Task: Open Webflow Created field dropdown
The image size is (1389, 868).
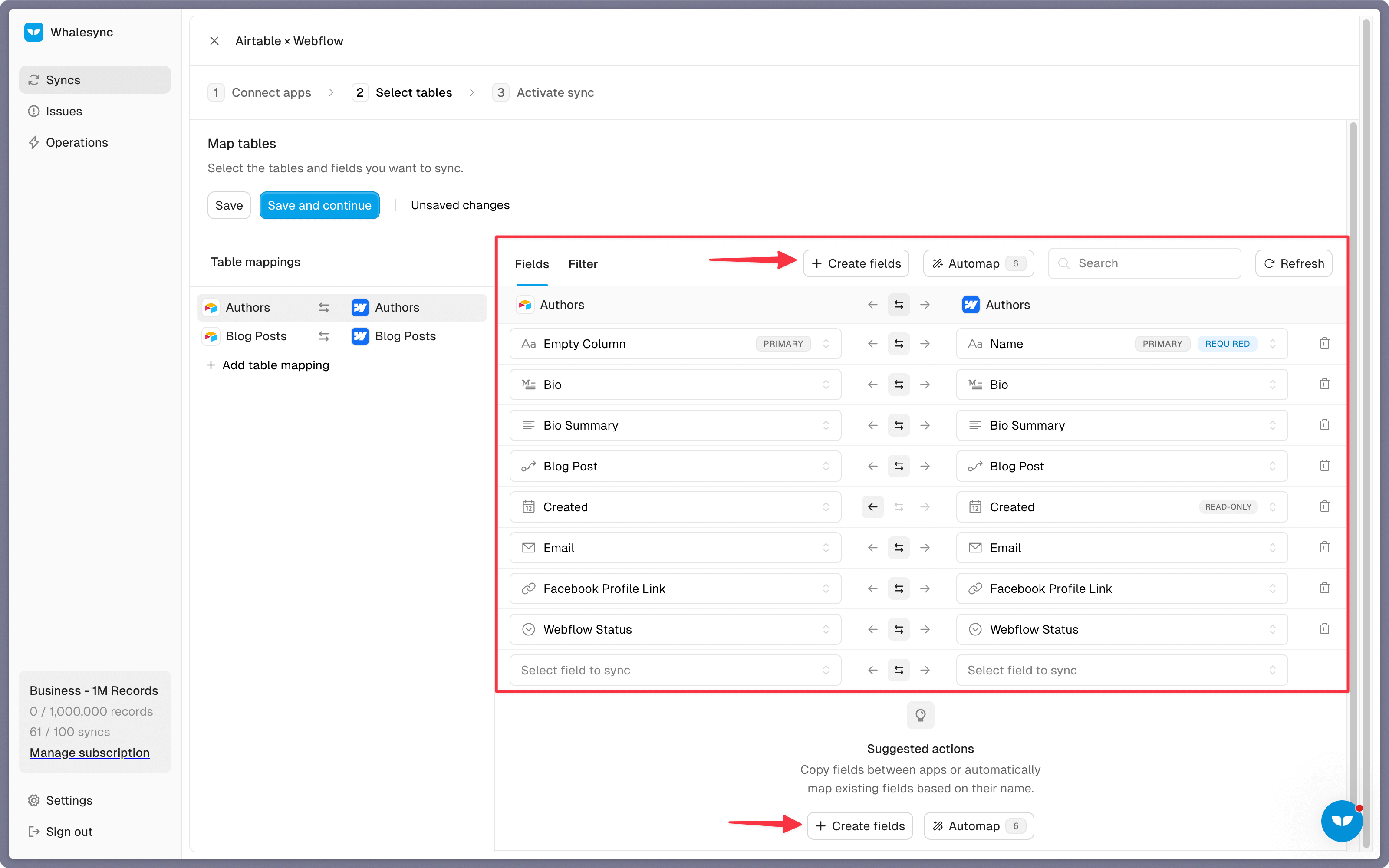Action: point(1122,507)
